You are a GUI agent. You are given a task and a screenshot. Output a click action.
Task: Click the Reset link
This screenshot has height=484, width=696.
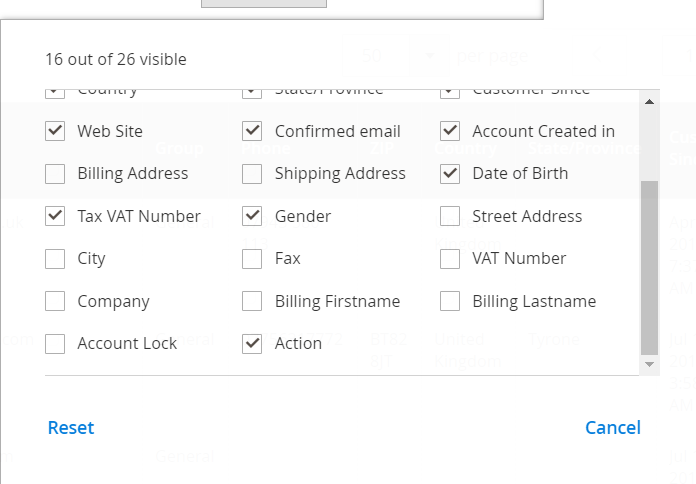(71, 428)
